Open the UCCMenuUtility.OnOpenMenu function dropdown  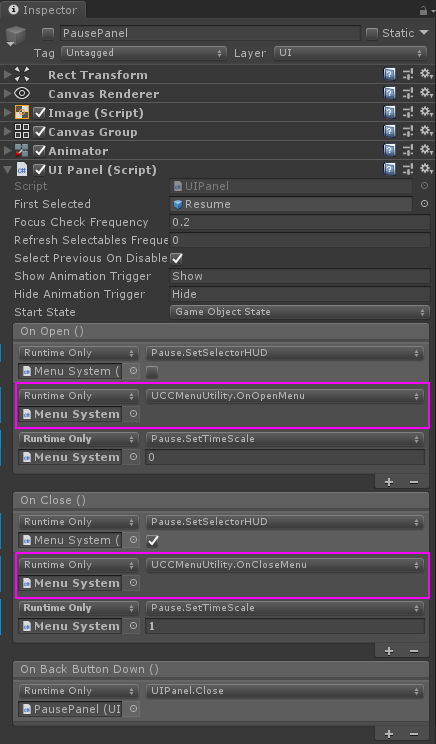pos(285,396)
